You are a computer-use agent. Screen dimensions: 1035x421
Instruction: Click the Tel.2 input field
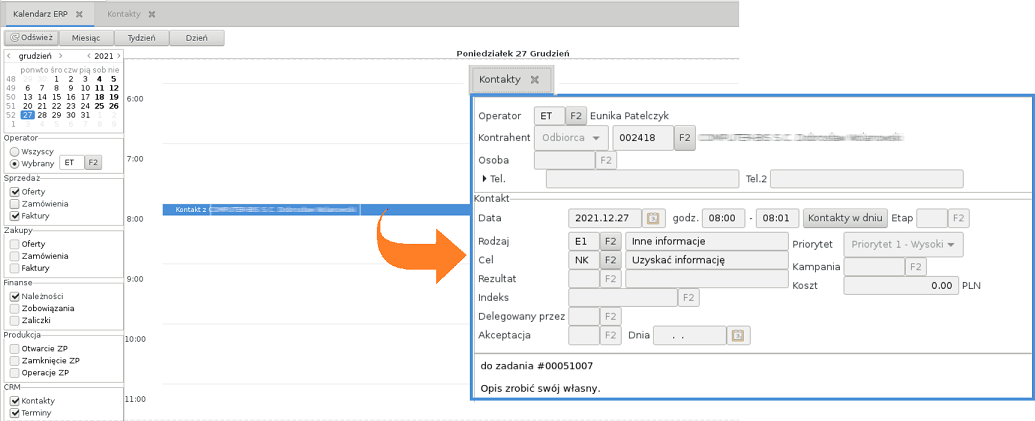tap(867, 179)
